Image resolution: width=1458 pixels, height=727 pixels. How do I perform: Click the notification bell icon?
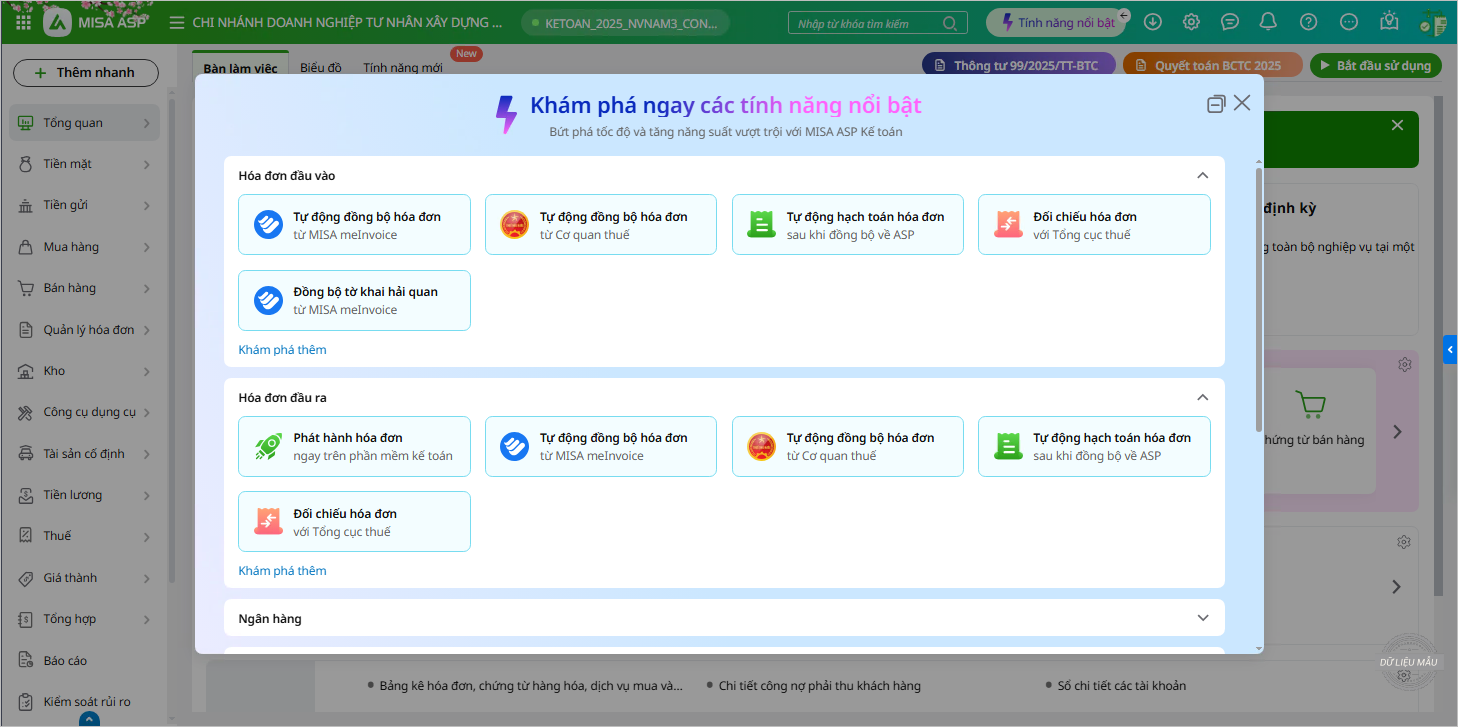tap(1268, 22)
